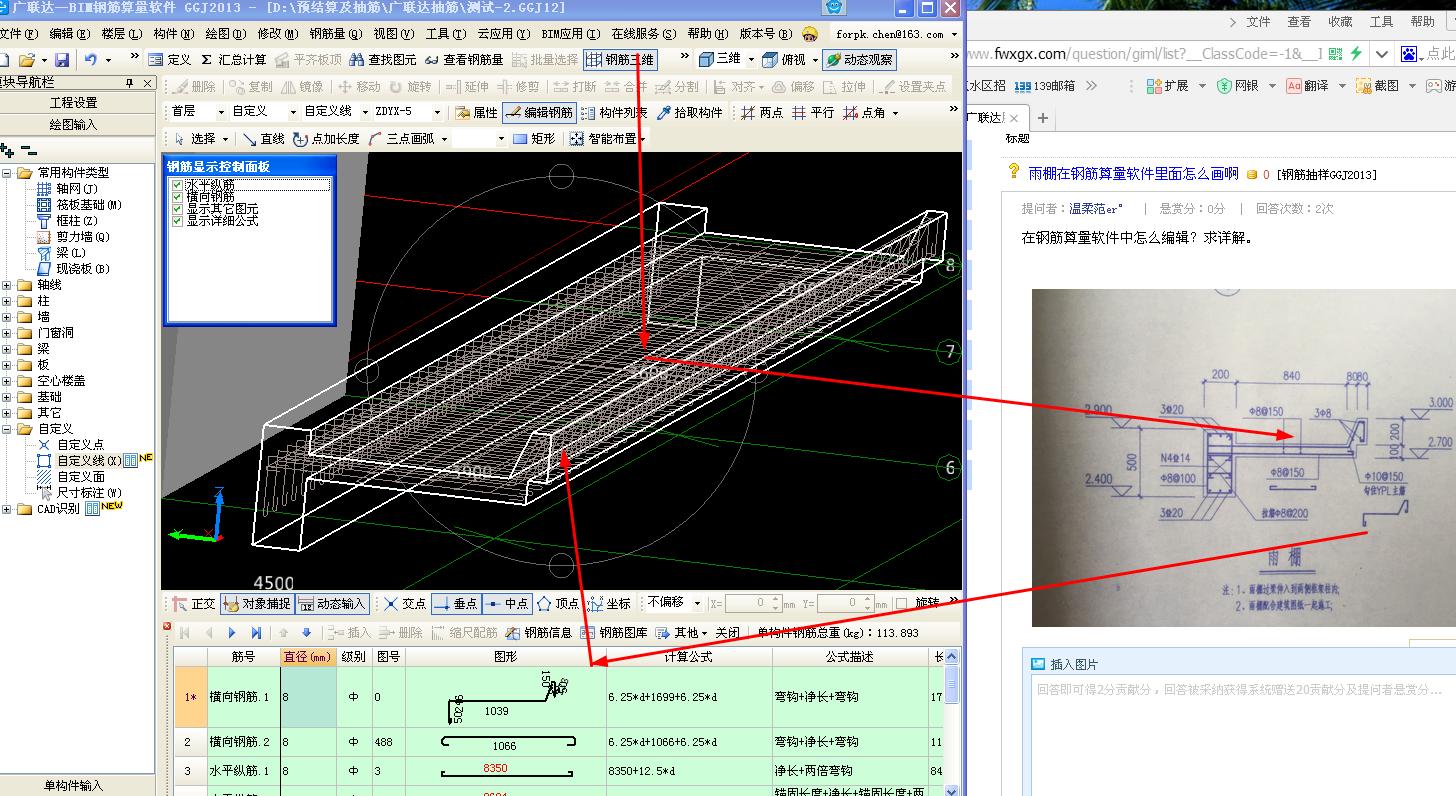Image resolution: width=1456 pixels, height=796 pixels.
Task: Click browser new tab plus button
Action: tap(1043, 118)
